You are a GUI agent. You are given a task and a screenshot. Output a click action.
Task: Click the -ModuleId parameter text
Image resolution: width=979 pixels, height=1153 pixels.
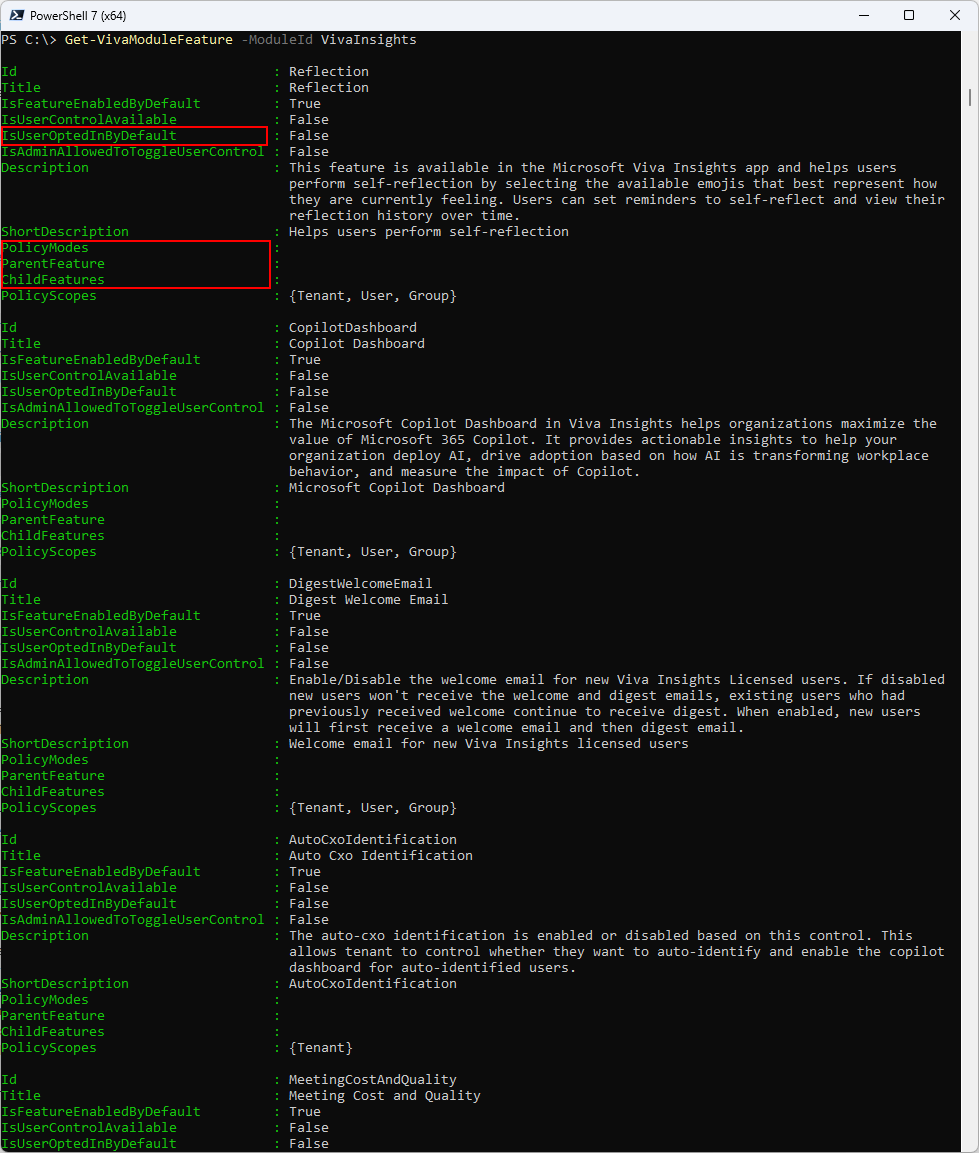[277, 40]
